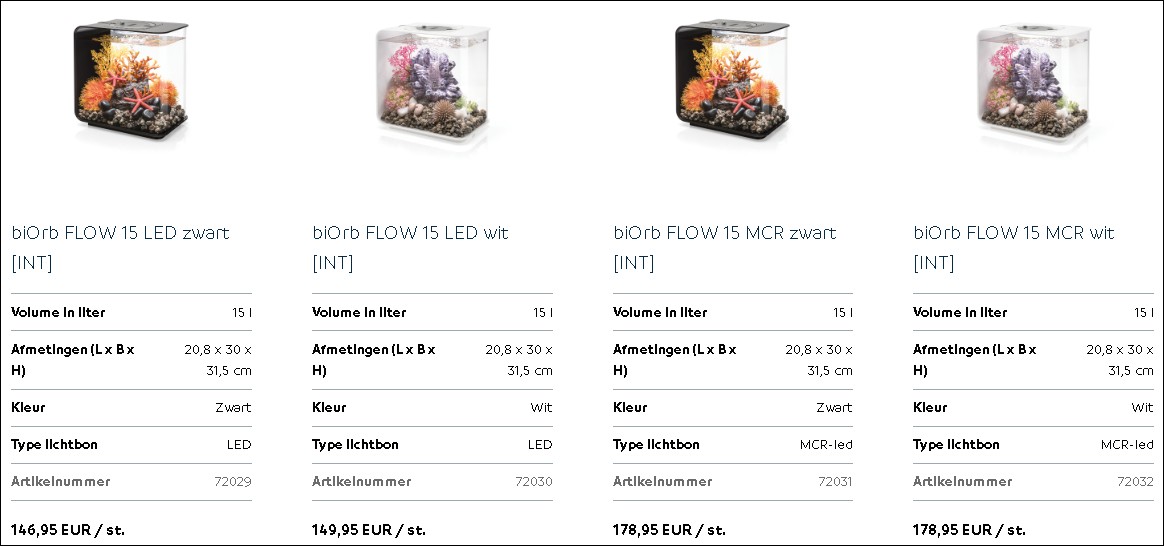Image resolution: width=1164 pixels, height=546 pixels.
Task: Open the black biOrb FLOW 15 LED product image
Action: click(x=130, y=80)
